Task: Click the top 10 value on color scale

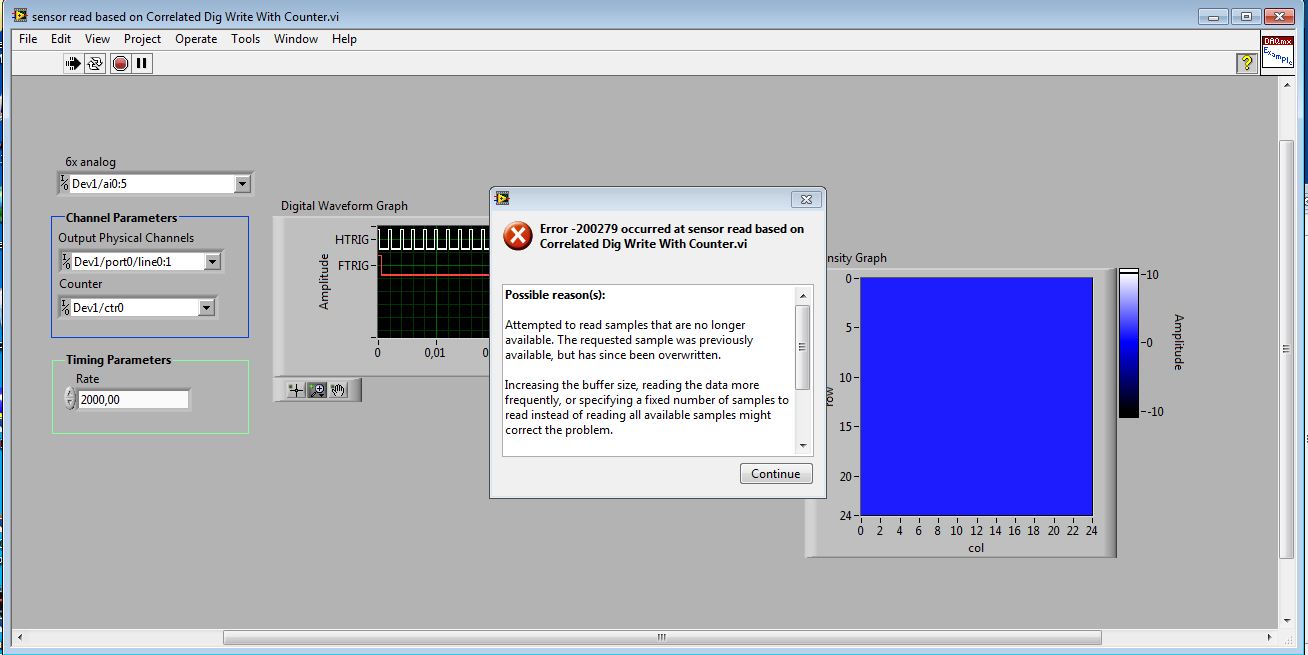Action: [1151, 274]
